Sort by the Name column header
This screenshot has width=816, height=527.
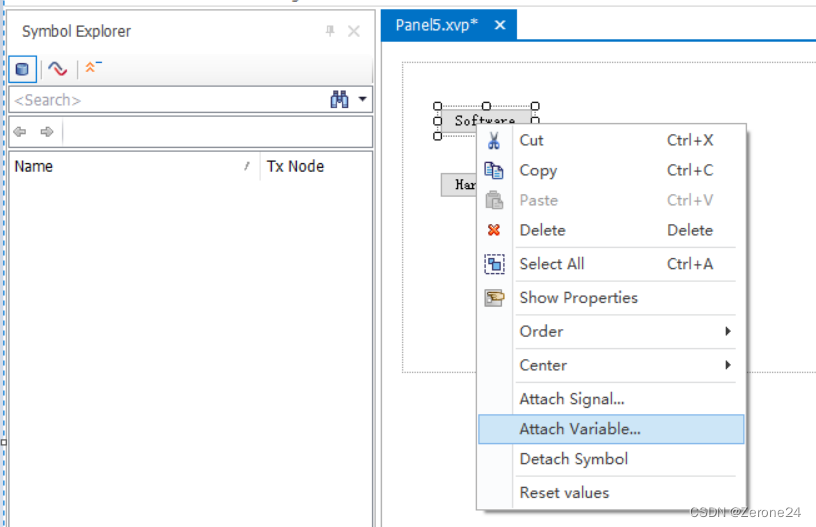[x=134, y=166]
